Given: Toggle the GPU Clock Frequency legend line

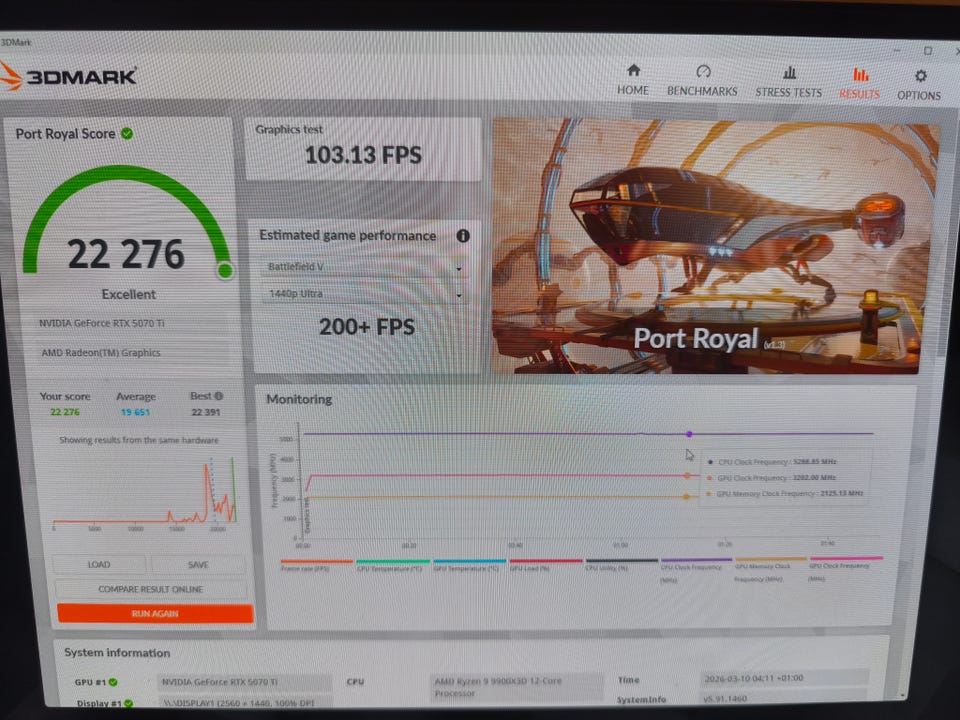Looking at the screenshot, I should (846, 569).
